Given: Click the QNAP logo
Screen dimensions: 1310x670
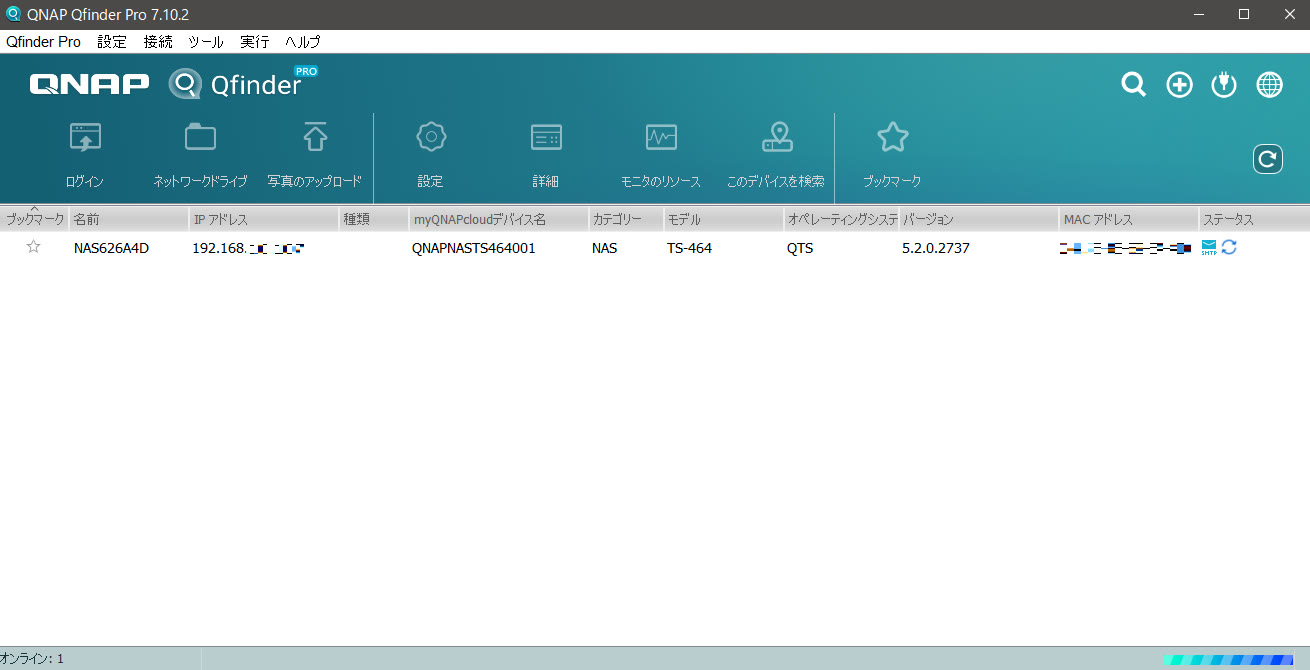Looking at the screenshot, I should coord(89,84).
